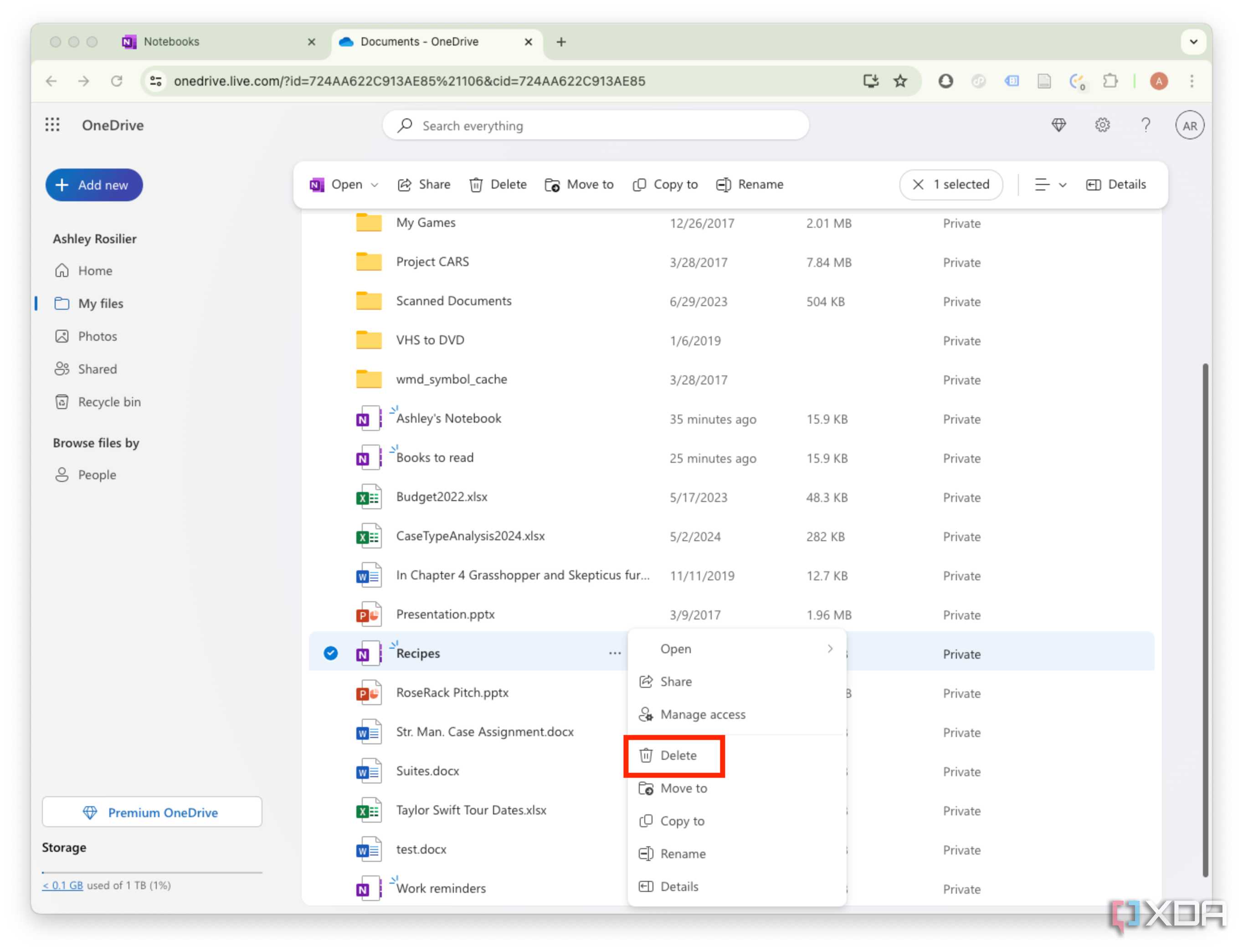Click the Move to toolbar icon
1243x952 pixels.
tap(579, 185)
